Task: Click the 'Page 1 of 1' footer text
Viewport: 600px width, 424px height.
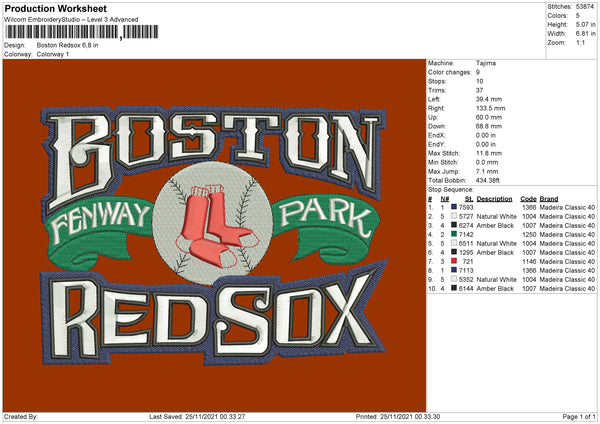Action: click(579, 417)
